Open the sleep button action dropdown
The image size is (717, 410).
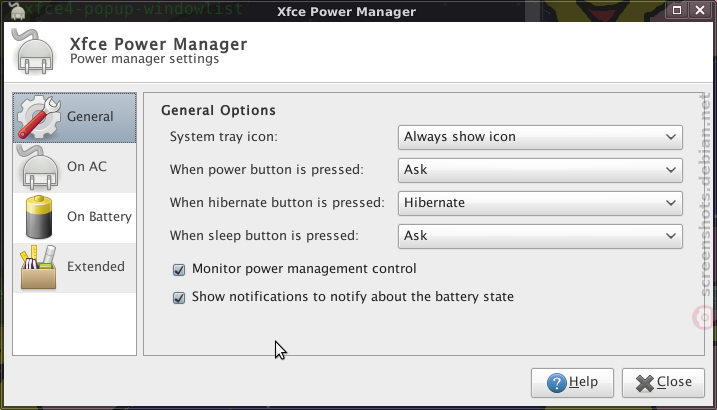[x=540, y=236]
